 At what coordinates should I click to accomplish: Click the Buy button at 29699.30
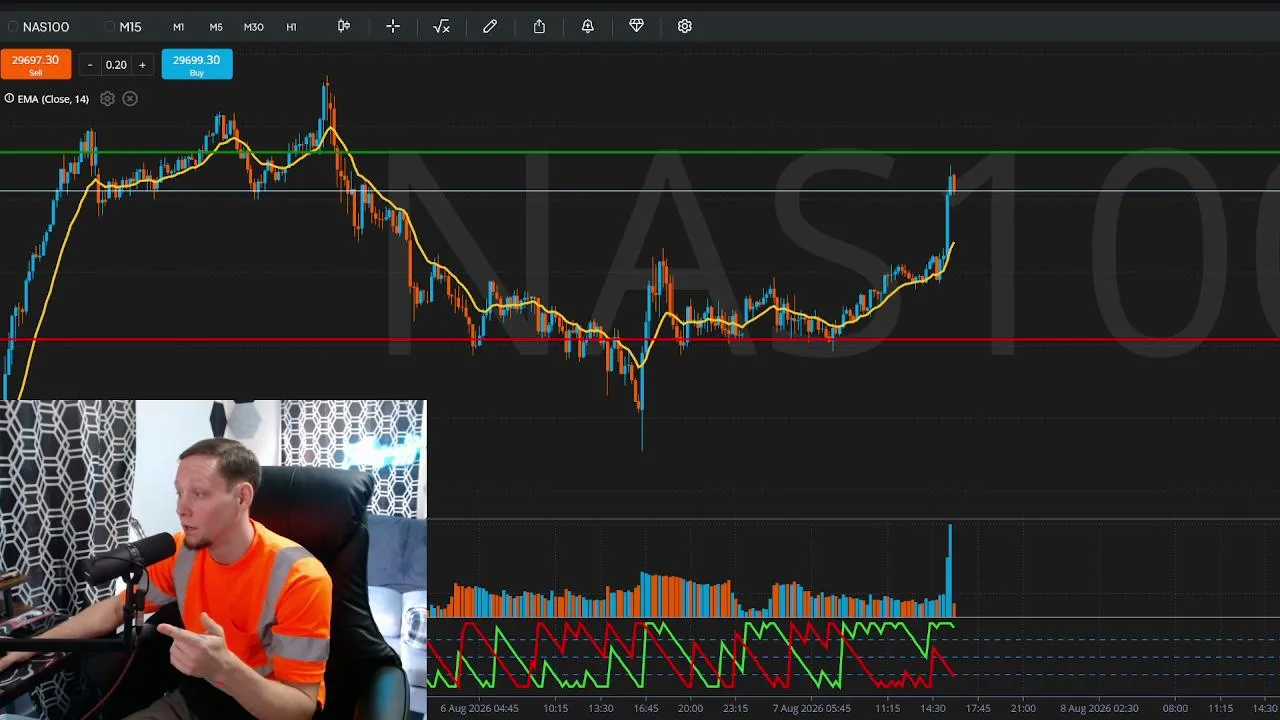pos(197,64)
